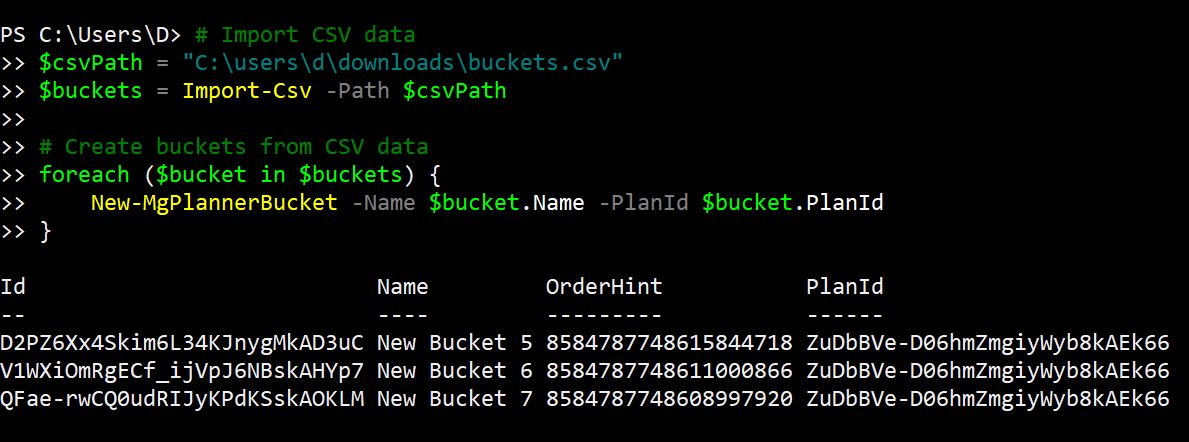
Task: Click the foreach keyword
Action: click(x=84, y=175)
